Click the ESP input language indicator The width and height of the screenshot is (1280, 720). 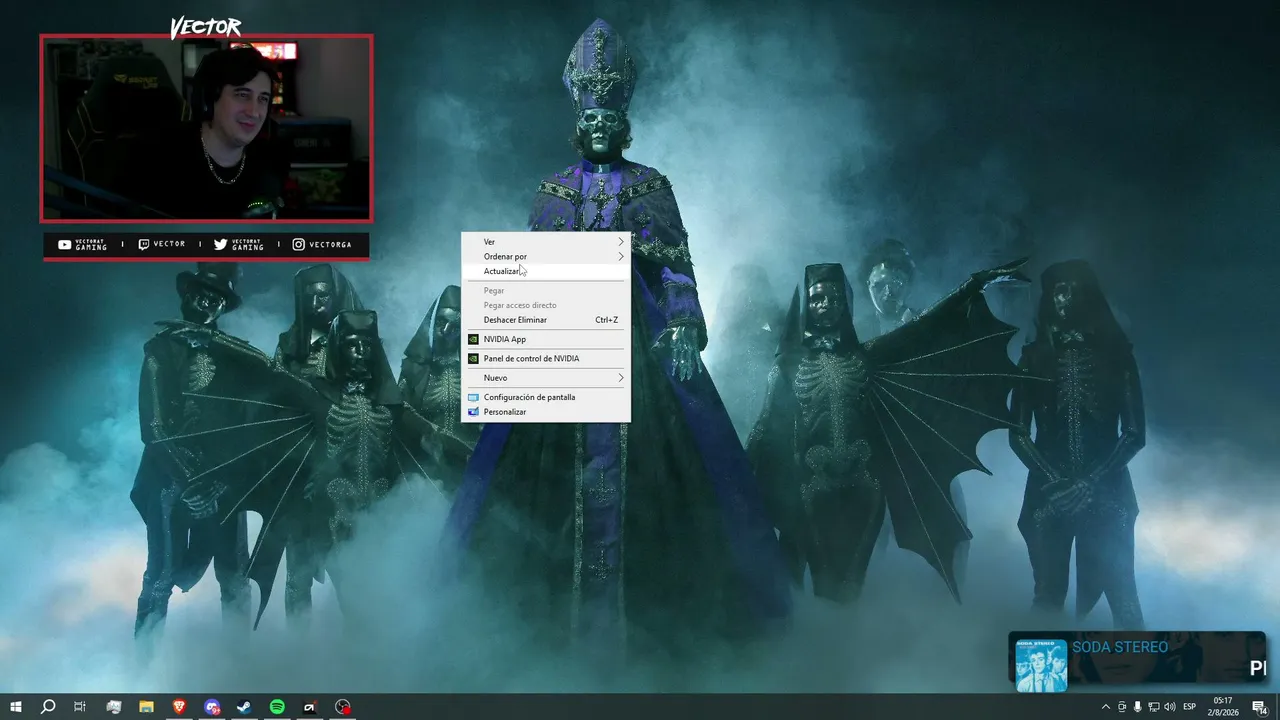tap(1190, 707)
